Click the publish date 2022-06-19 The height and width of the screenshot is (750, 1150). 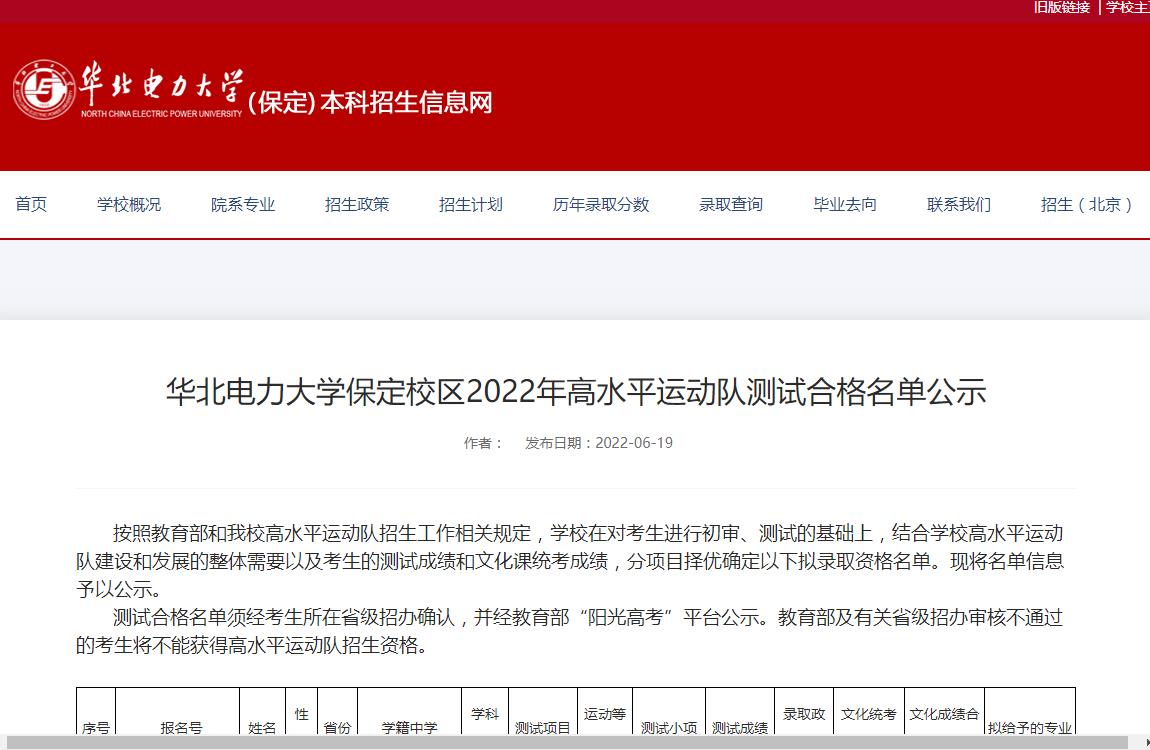pos(634,443)
